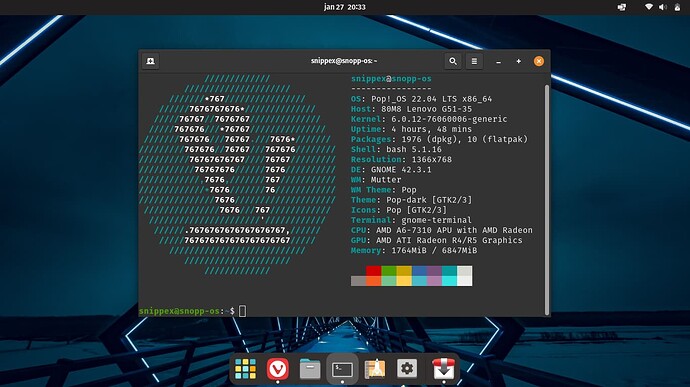Click the GPU line AMD ATI Radeon R4/R5
This screenshot has width=690, height=387.
click(437, 241)
